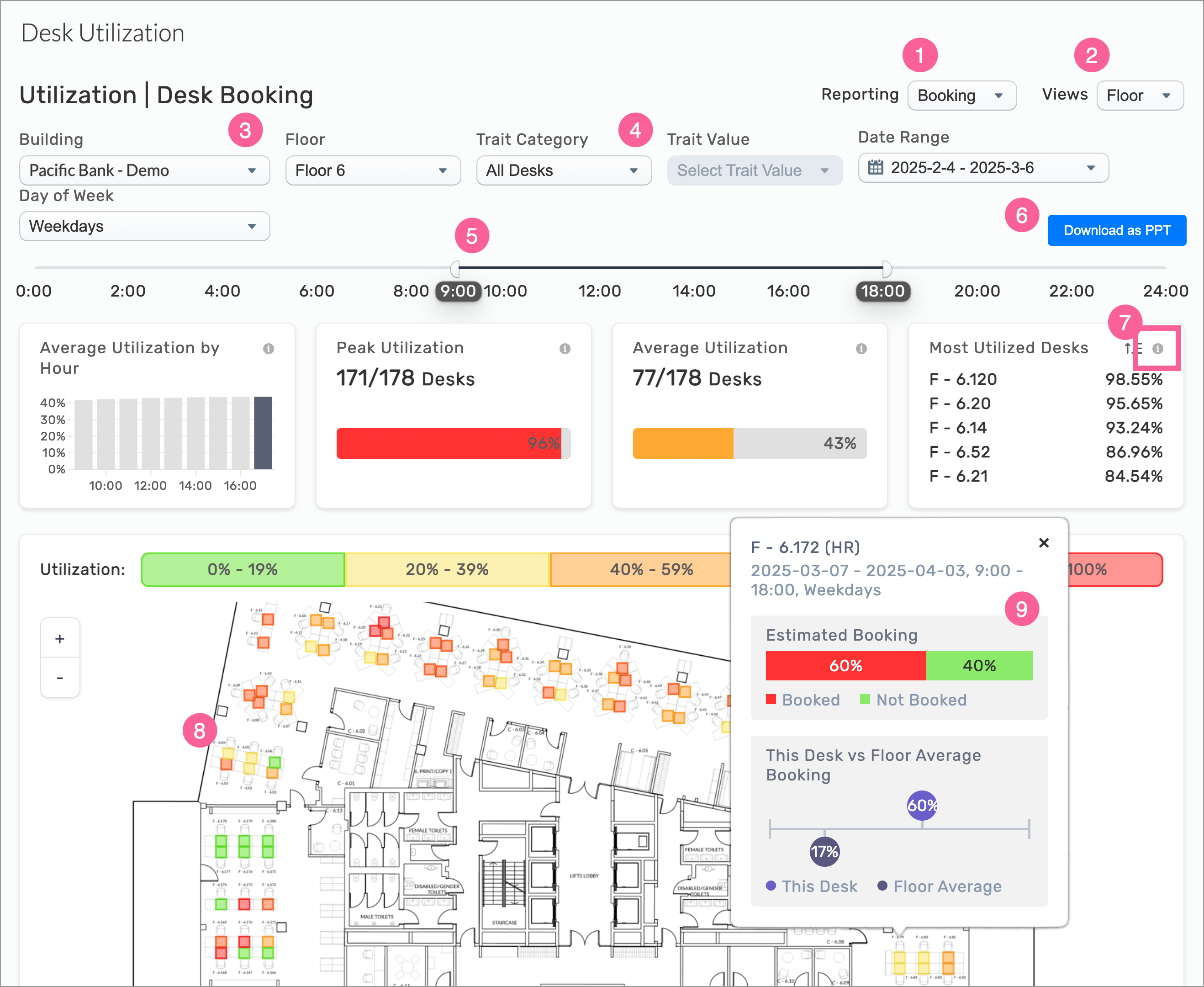Click the 0% - 19% utilization legend
Screen dimensions: 1204x987
click(243, 569)
